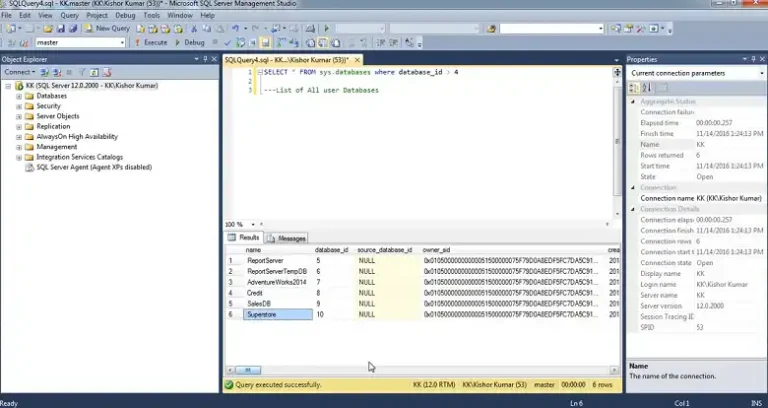Screen dimensions: 768x408
Task: Click the Disconnect icon in Object Explorer
Action: point(57,72)
